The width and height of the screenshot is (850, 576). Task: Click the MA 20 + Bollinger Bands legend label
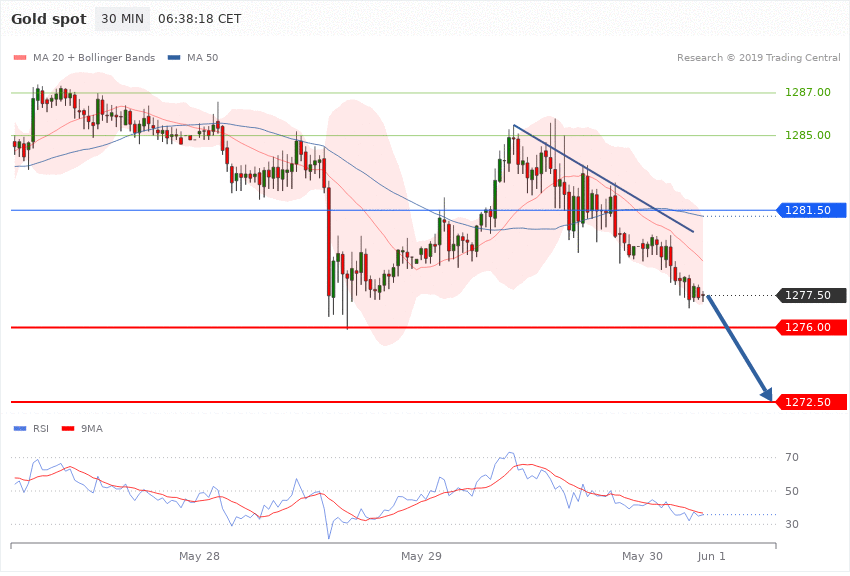point(94,57)
